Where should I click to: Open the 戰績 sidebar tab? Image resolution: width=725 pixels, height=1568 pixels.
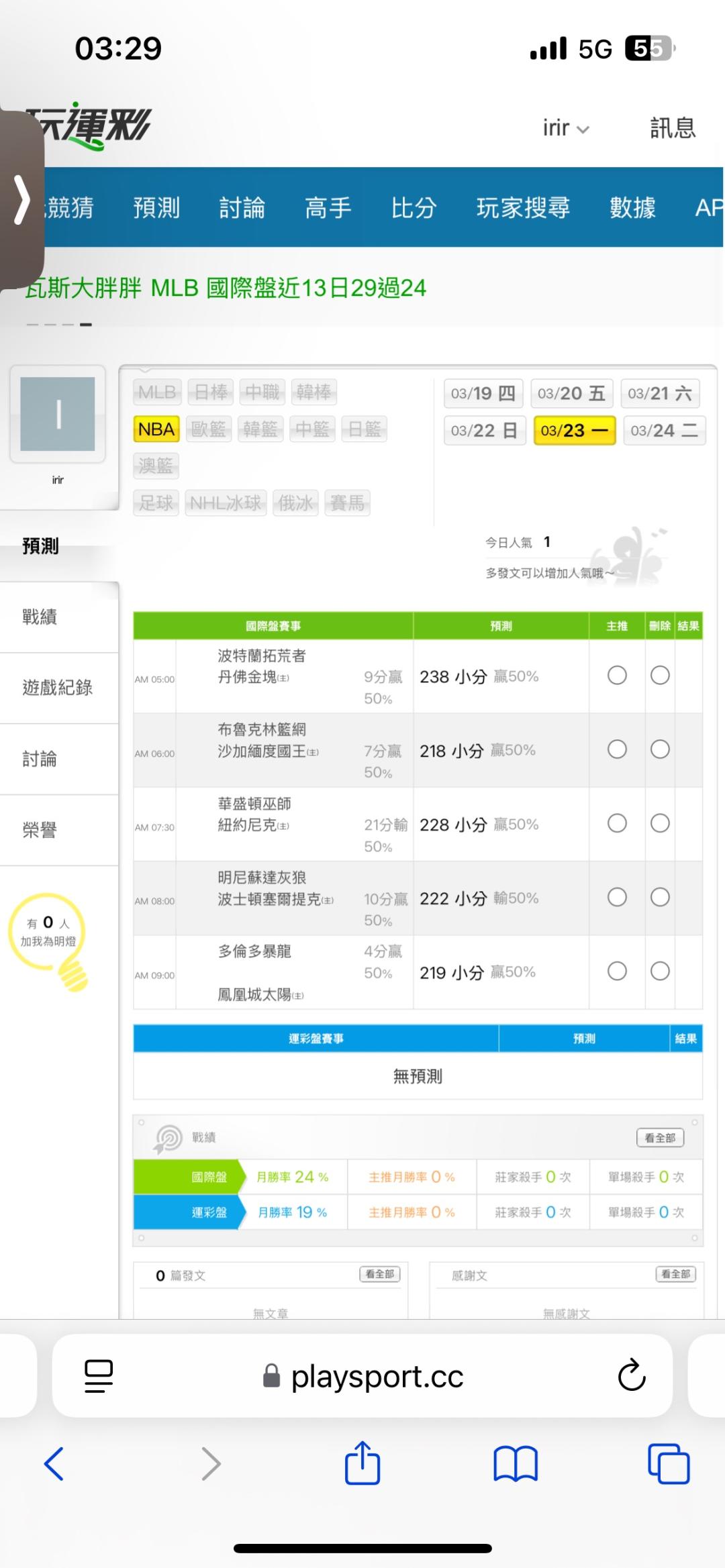click(40, 617)
